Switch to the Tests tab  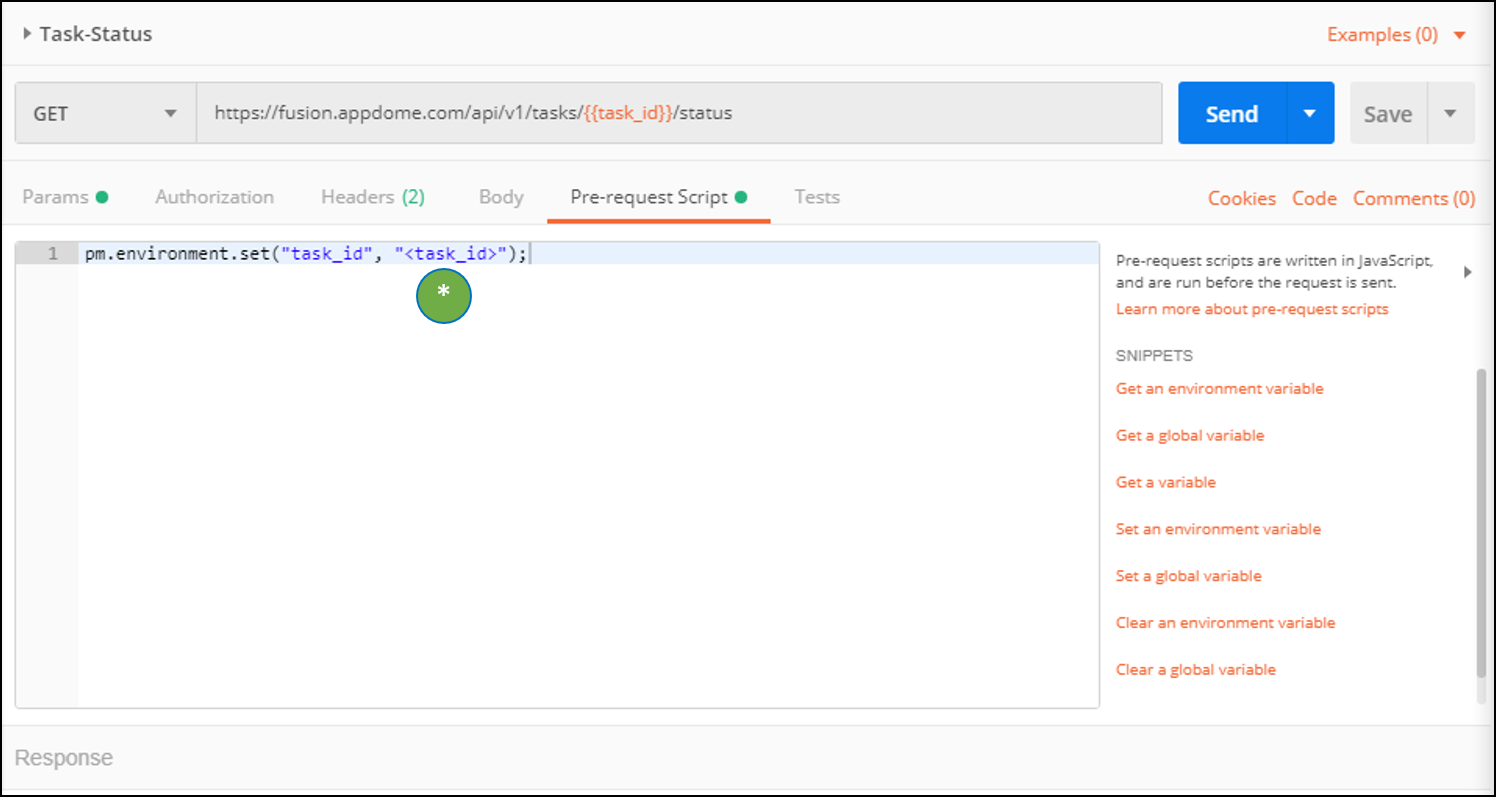coord(817,197)
